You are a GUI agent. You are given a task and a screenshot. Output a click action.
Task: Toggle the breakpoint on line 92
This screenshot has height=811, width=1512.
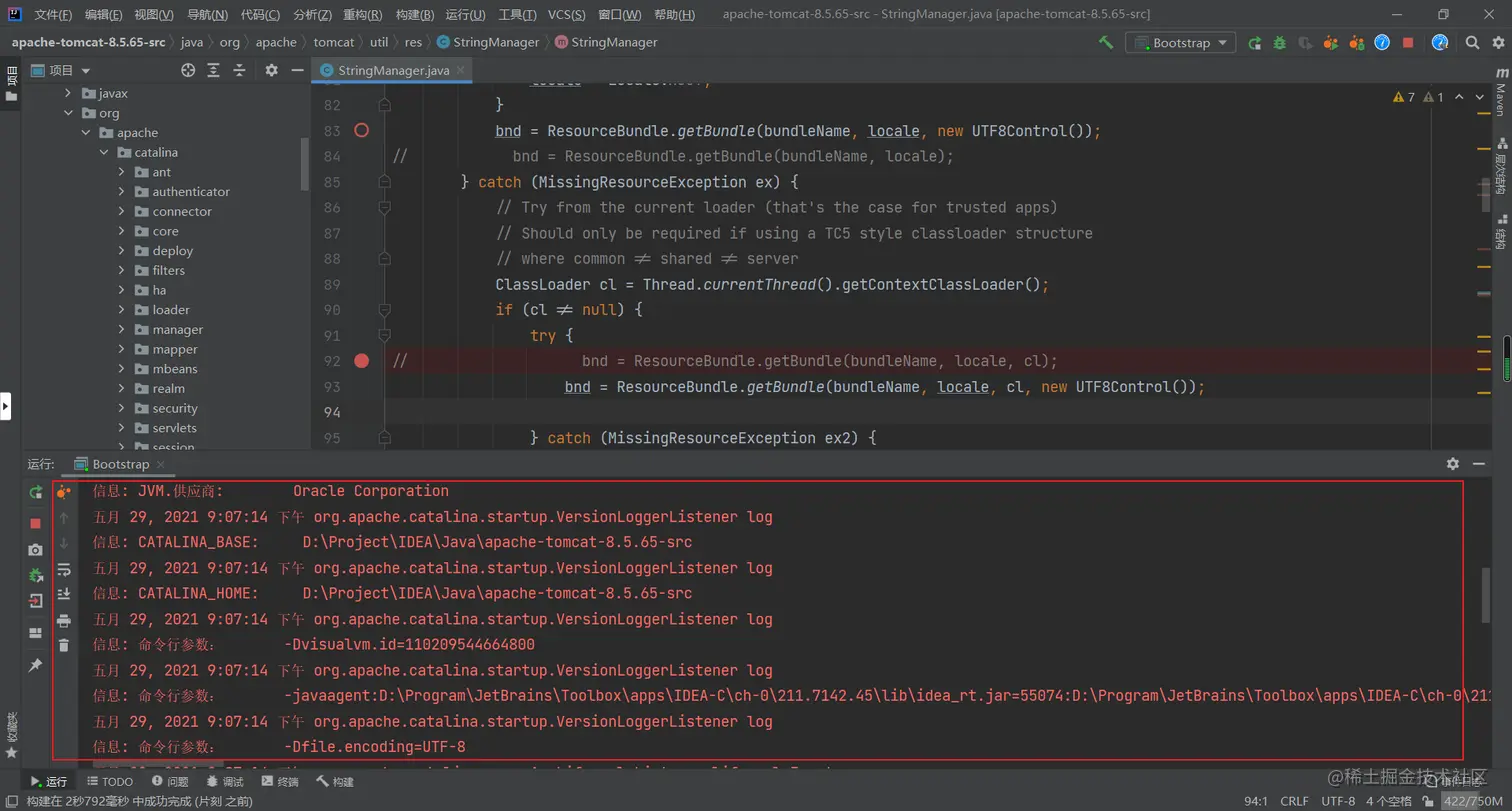point(362,361)
